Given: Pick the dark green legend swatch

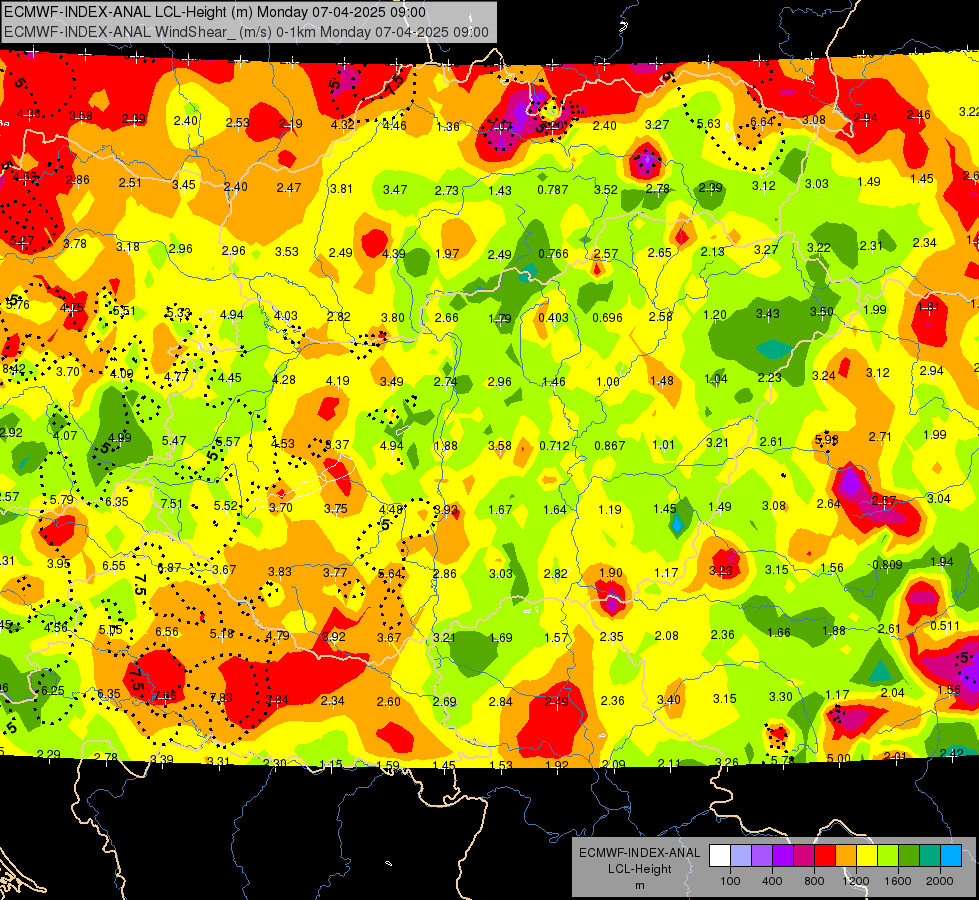Looking at the screenshot, I should click(x=909, y=856).
